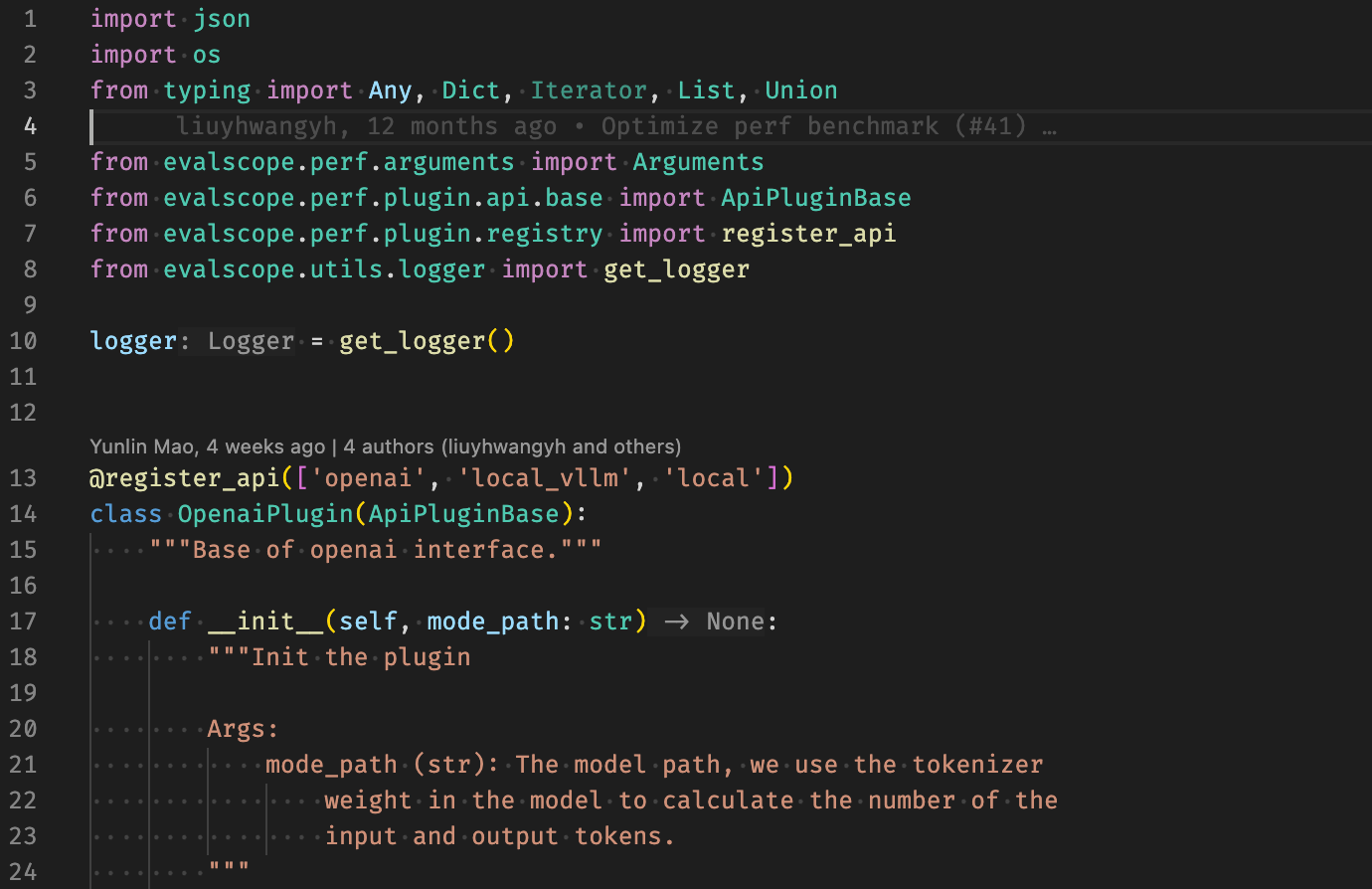Click the @register_api decorator
1372x889 pixels.
(x=185, y=478)
